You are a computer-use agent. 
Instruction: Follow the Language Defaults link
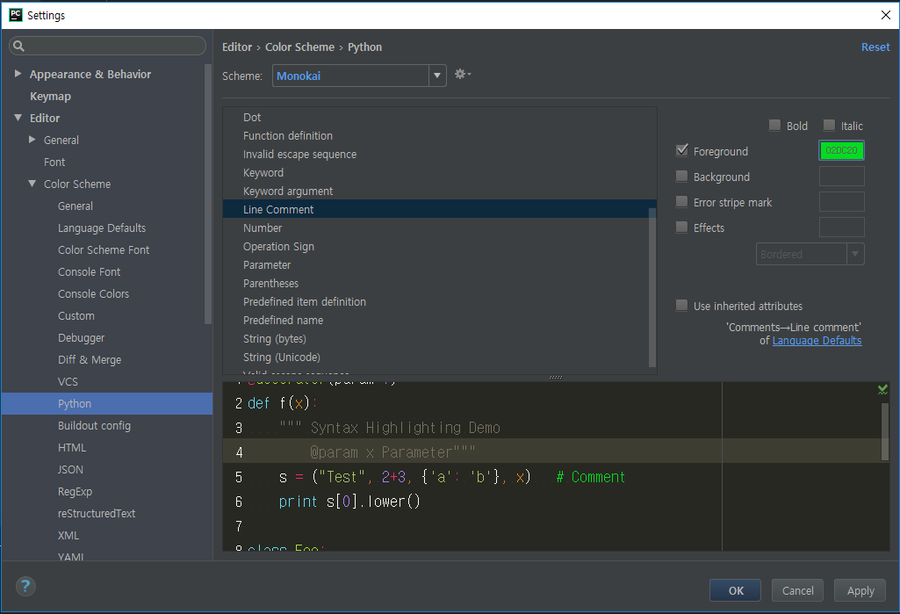(817, 340)
